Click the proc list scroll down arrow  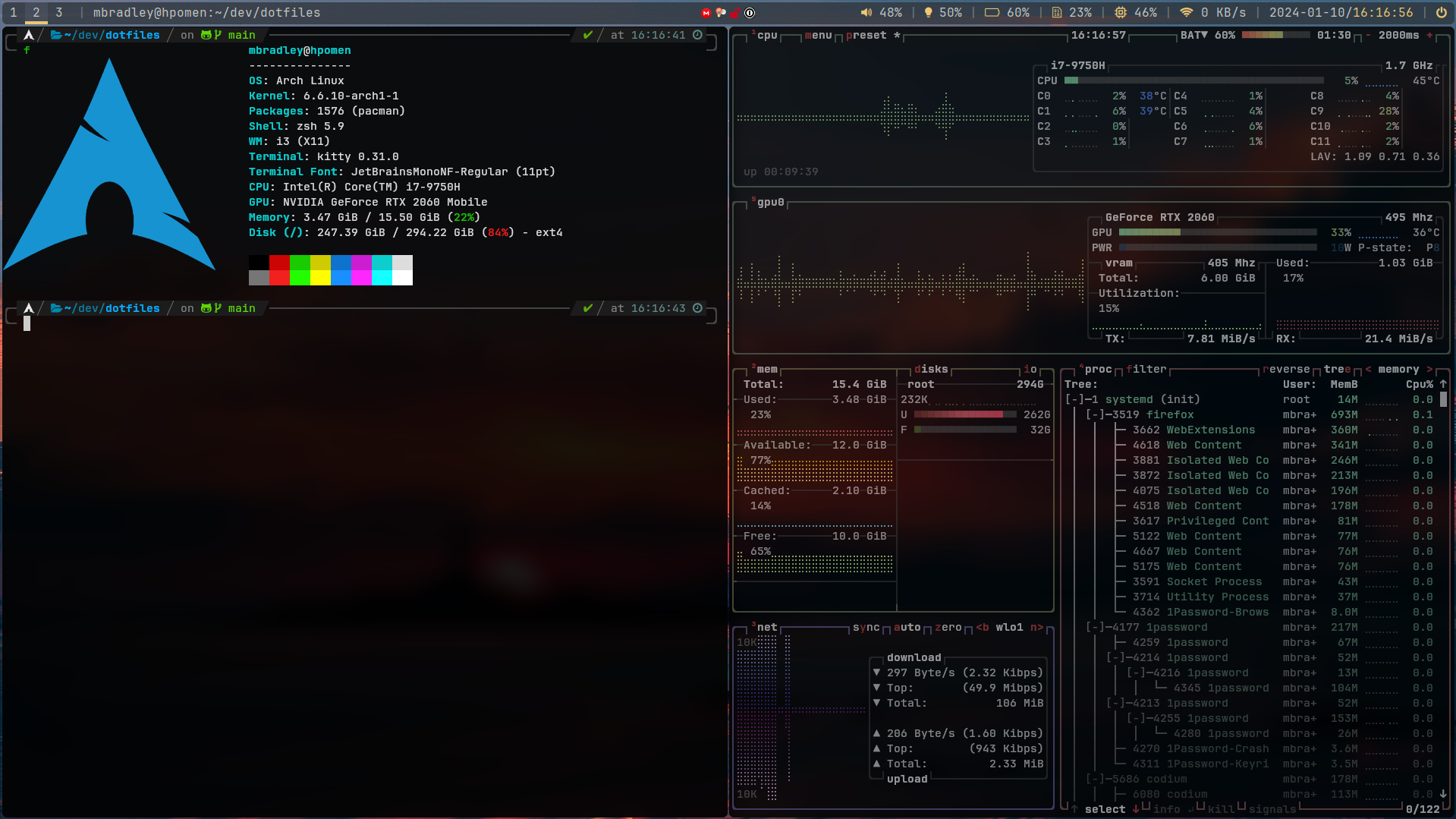pos(1443,794)
